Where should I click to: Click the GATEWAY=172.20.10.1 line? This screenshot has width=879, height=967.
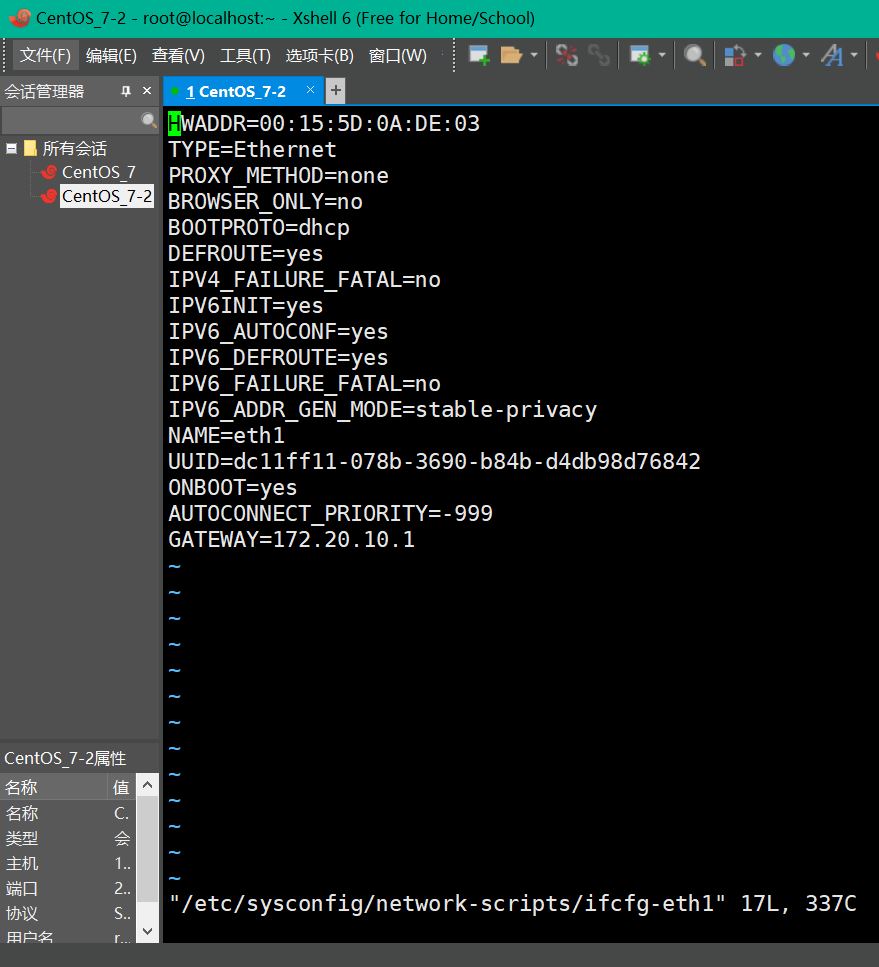291,540
